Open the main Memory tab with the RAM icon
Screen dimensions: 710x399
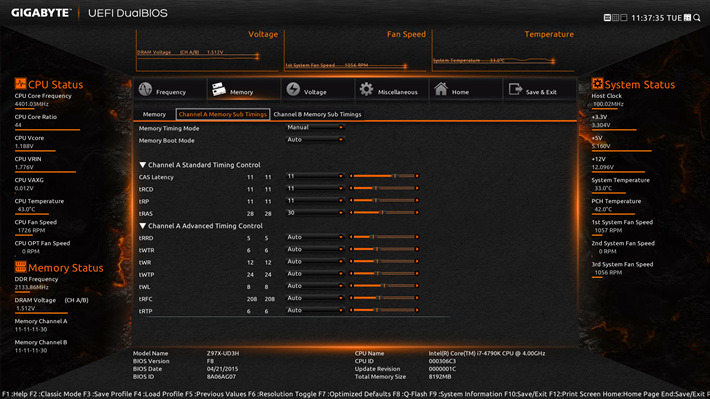[244, 89]
